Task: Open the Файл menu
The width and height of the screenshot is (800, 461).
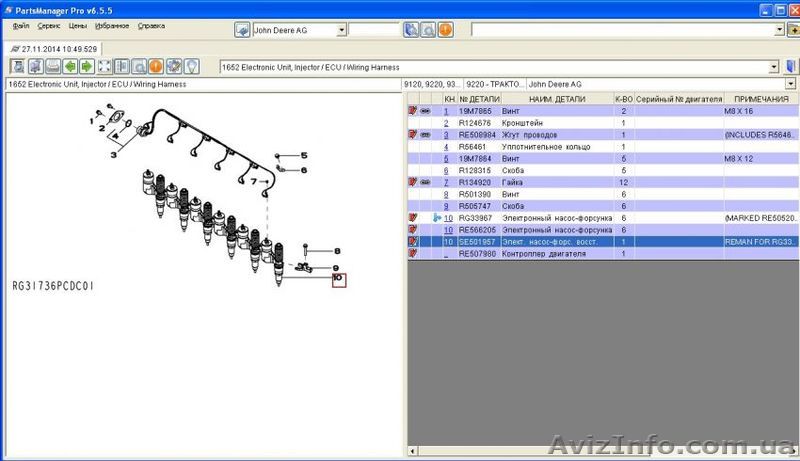Action: (22, 24)
